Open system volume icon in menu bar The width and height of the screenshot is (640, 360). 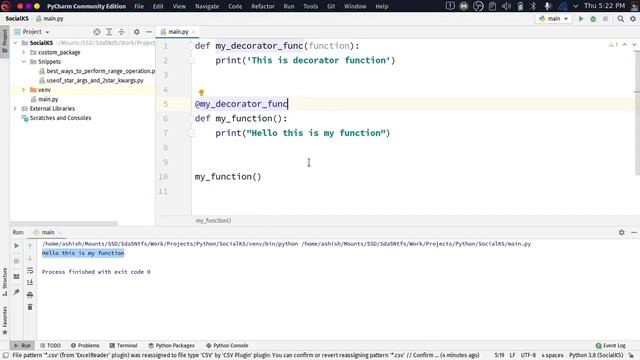tap(506, 6)
